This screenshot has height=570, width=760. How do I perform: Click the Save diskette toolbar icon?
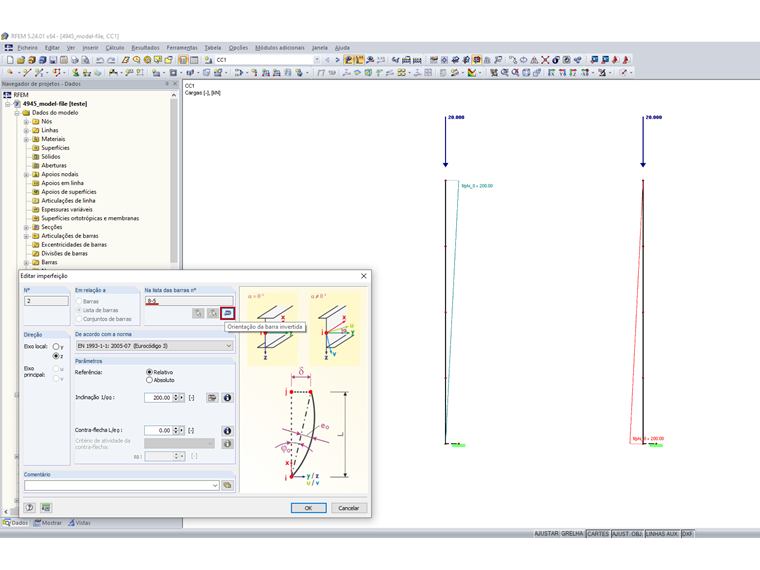pyautogui.click(x=53, y=60)
